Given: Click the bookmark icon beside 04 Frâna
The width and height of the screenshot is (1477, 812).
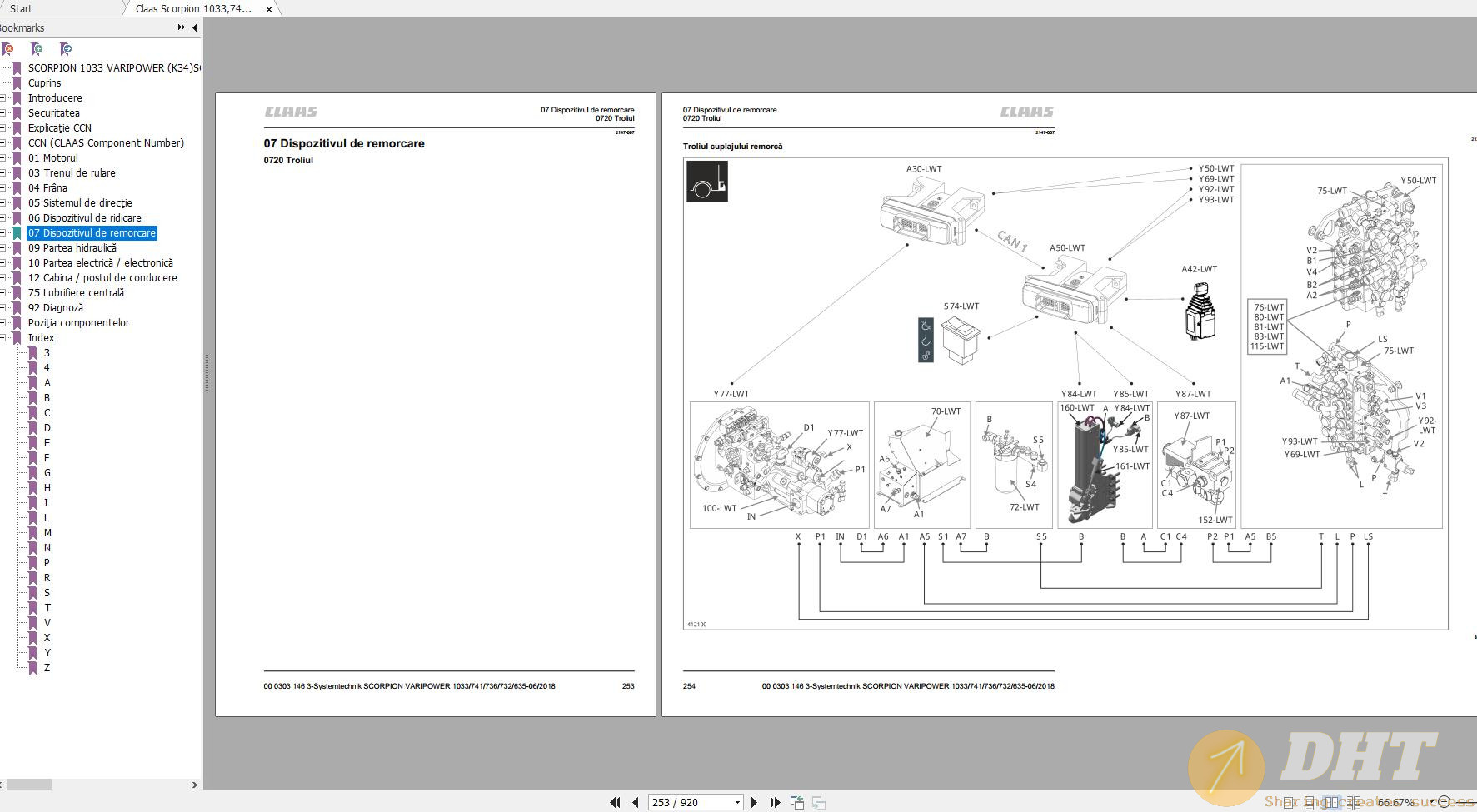Looking at the screenshot, I should (17, 187).
